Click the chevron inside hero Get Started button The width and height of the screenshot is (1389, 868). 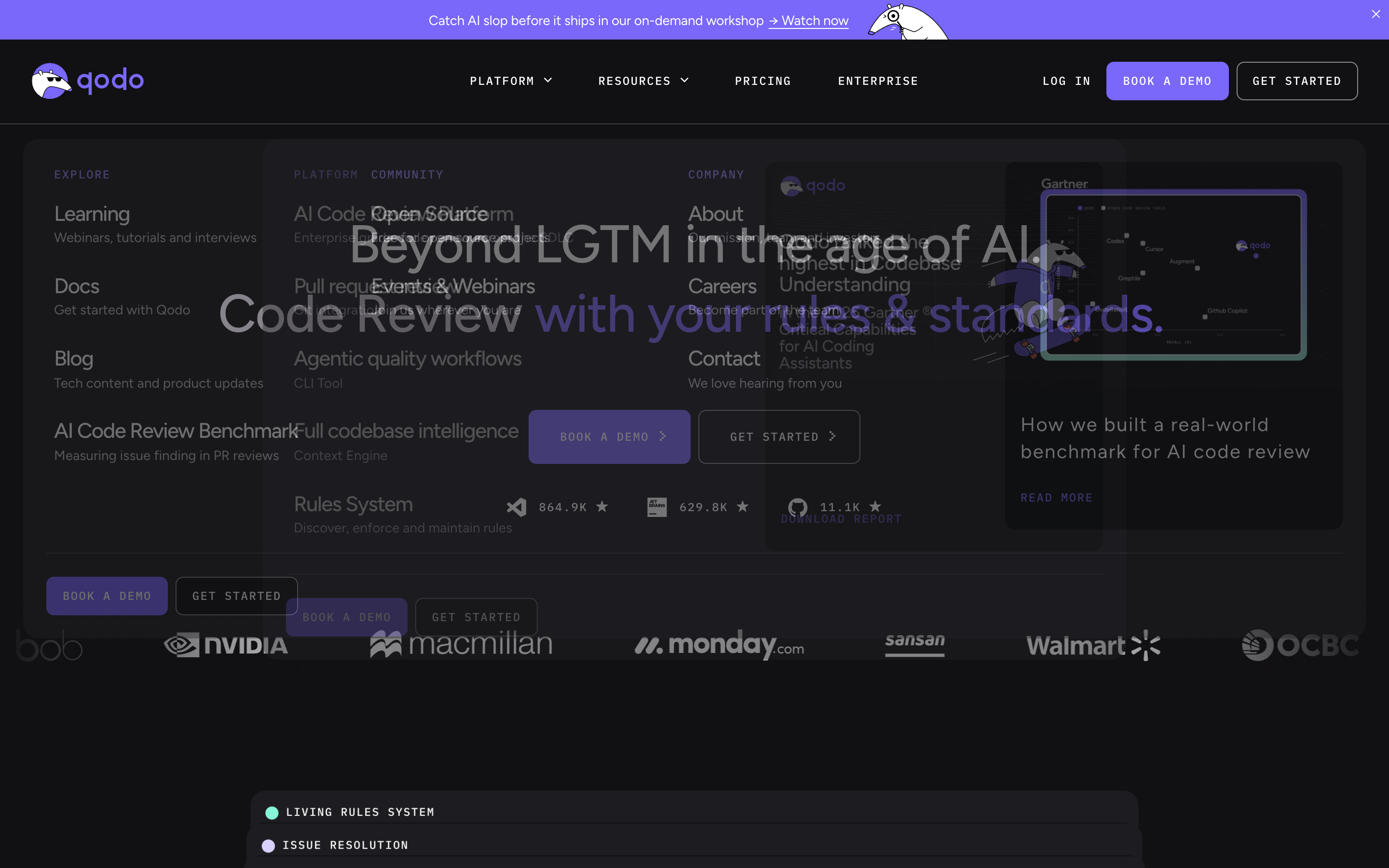(832, 436)
